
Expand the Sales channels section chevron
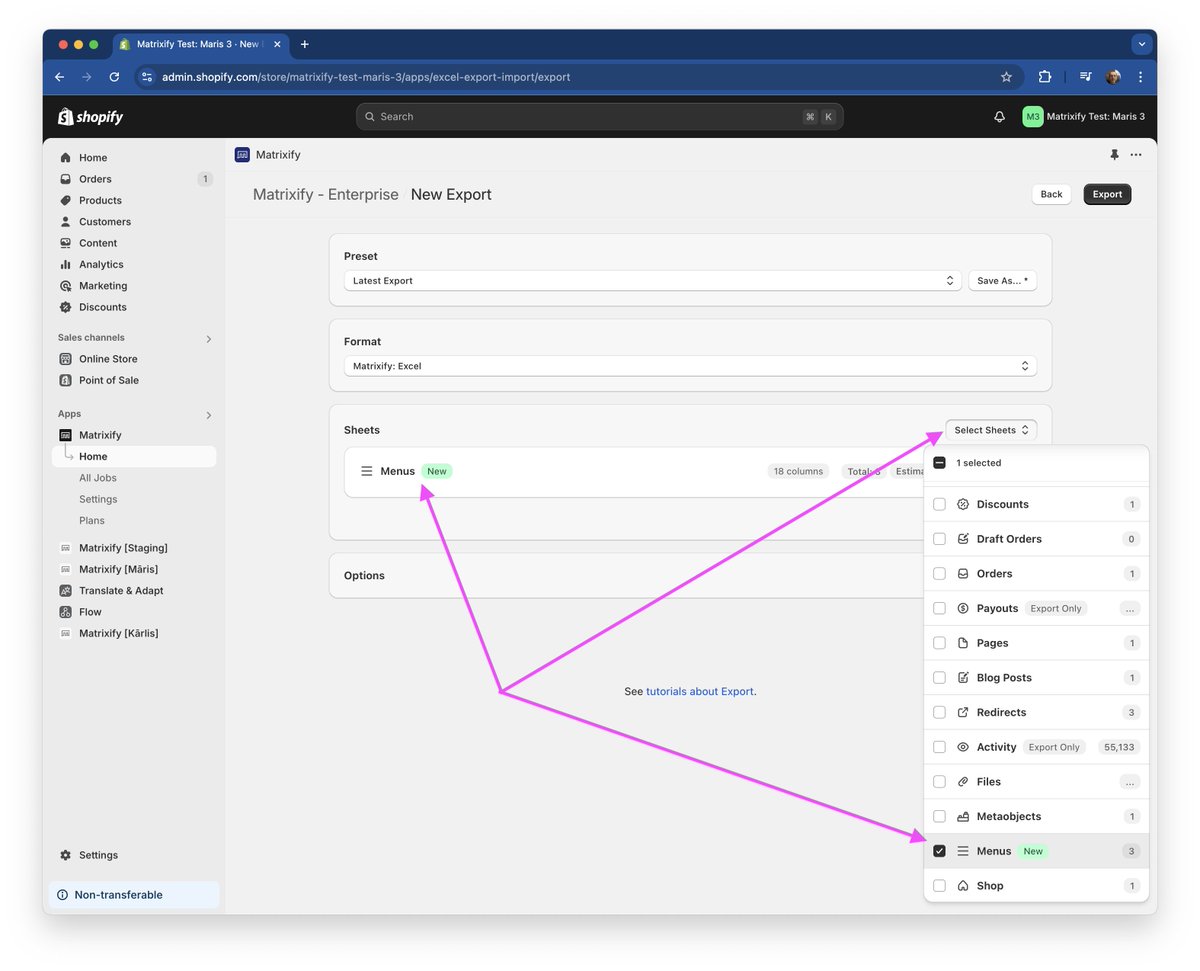coord(209,339)
